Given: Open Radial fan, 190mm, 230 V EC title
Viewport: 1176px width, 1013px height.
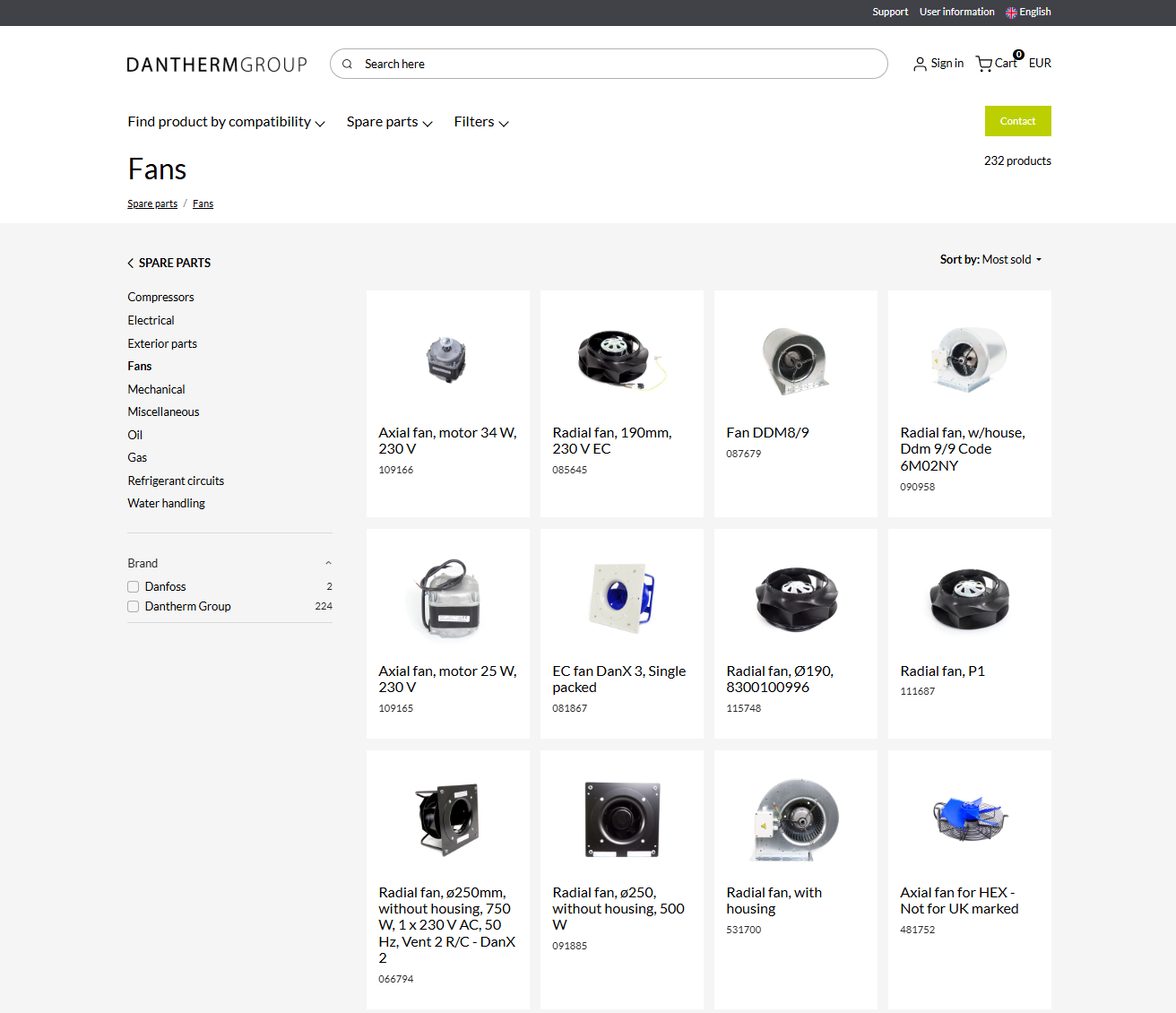Looking at the screenshot, I should 612,440.
